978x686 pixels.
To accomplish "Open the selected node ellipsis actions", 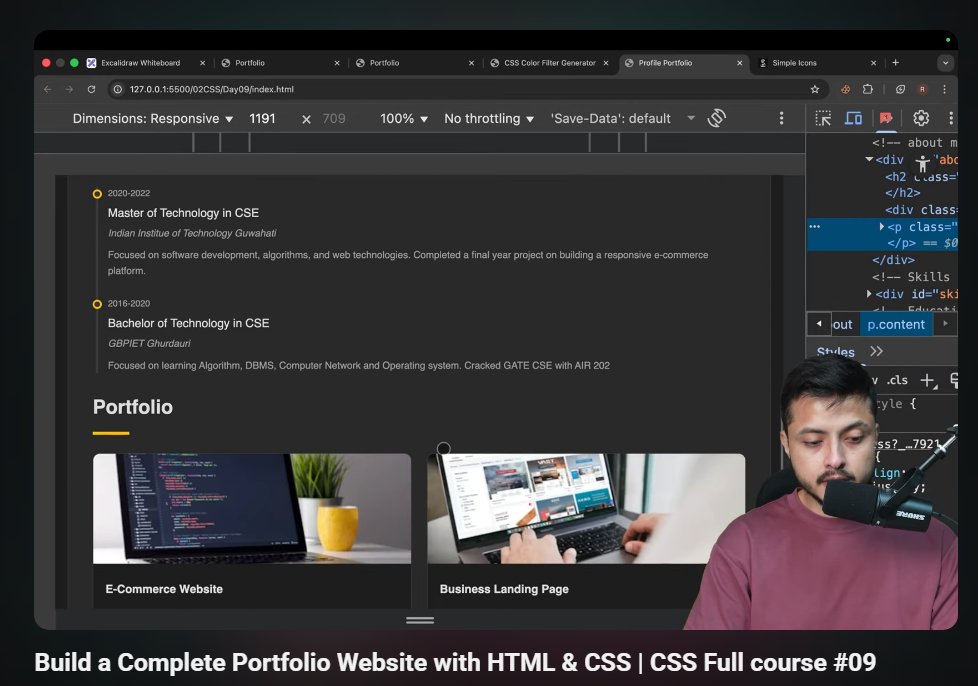I will pyautogui.click(x=815, y=226).
